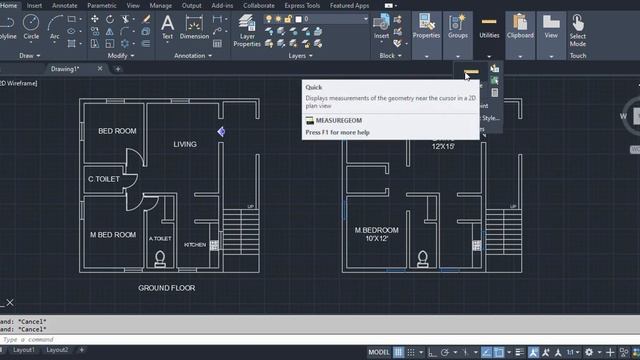The height and width of the screenshot is (360, 640).
Task: Select the Copy tool in the Modify panel
Action: click(95, 31)
